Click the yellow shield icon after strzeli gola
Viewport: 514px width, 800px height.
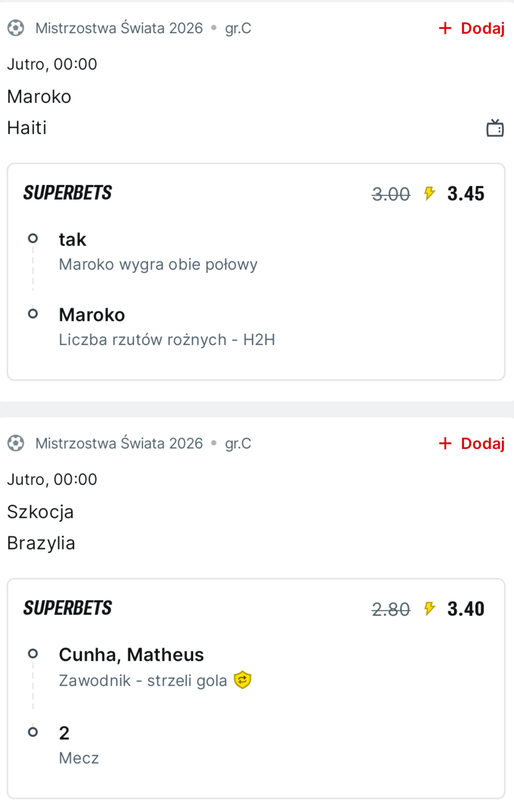tap(242, 680)
